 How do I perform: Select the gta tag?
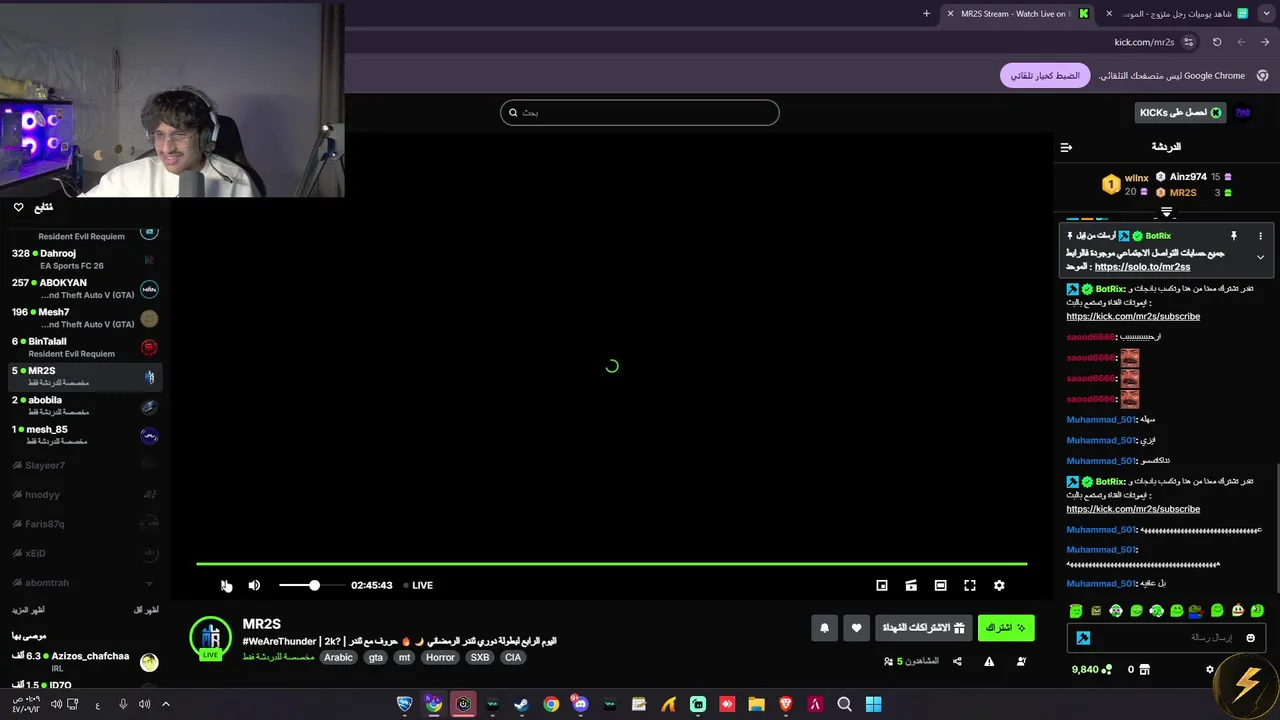tap(376, 657)
